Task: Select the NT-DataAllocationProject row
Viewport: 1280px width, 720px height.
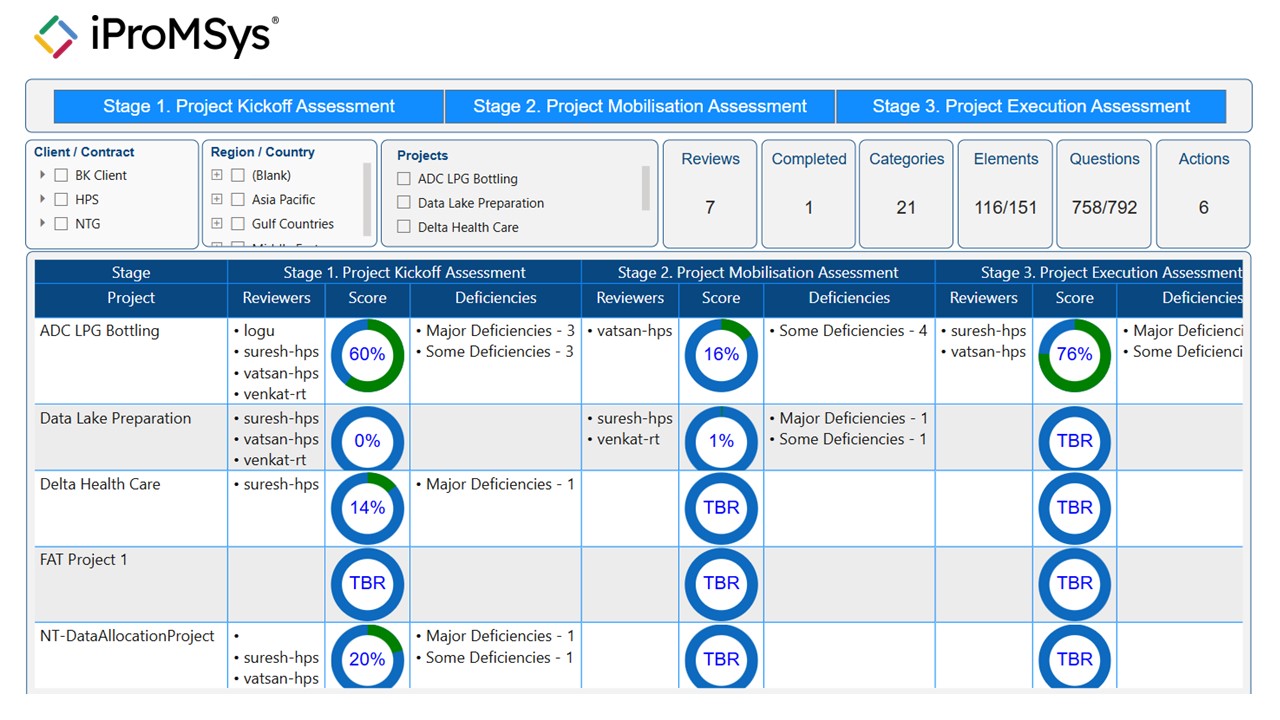Action: click(x=638, y=656)
